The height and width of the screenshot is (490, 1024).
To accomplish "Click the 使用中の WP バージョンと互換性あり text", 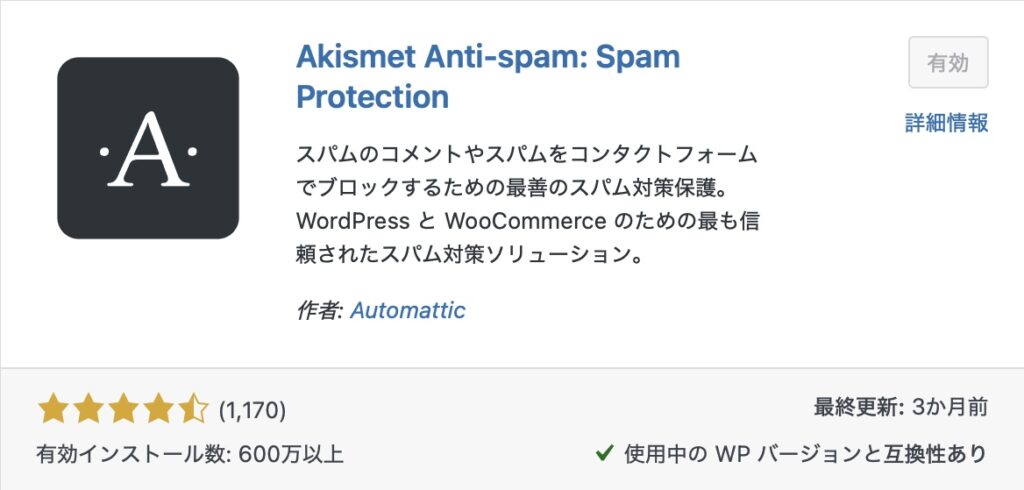I will coord(806,454).
